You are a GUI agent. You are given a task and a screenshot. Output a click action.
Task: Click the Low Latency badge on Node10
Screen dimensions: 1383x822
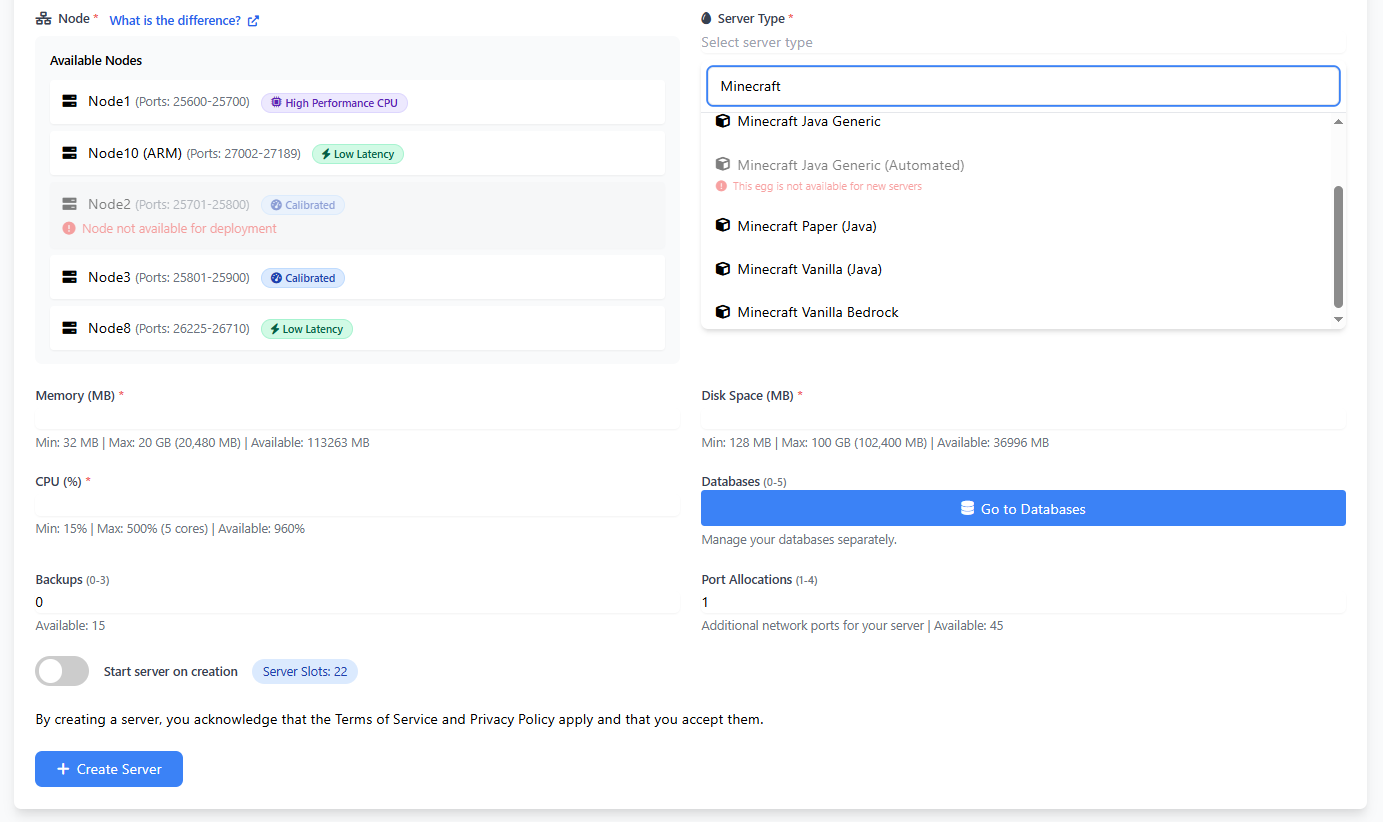(x=358, y=154)
